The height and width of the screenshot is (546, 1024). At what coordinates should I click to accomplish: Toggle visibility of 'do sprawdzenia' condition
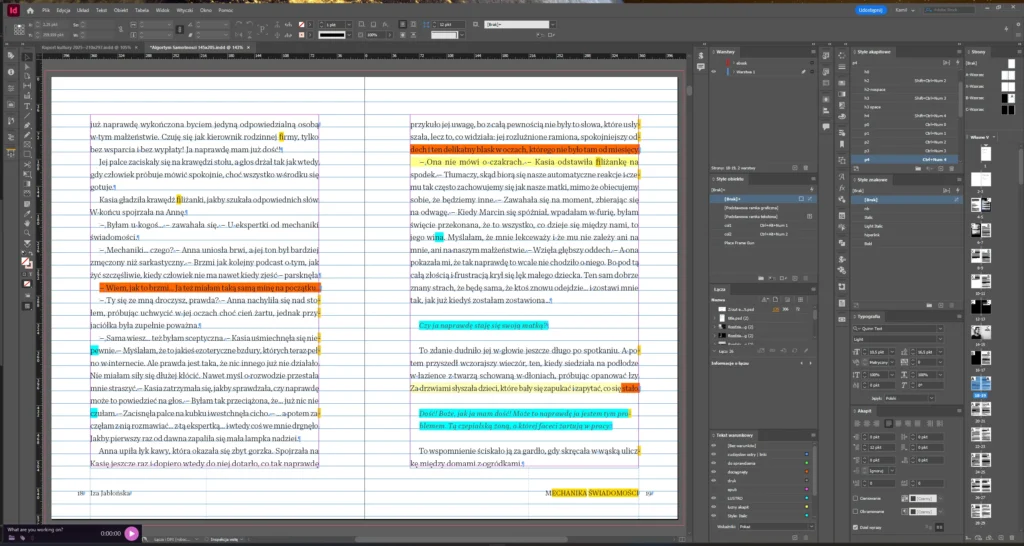click(x=714, y=463)
